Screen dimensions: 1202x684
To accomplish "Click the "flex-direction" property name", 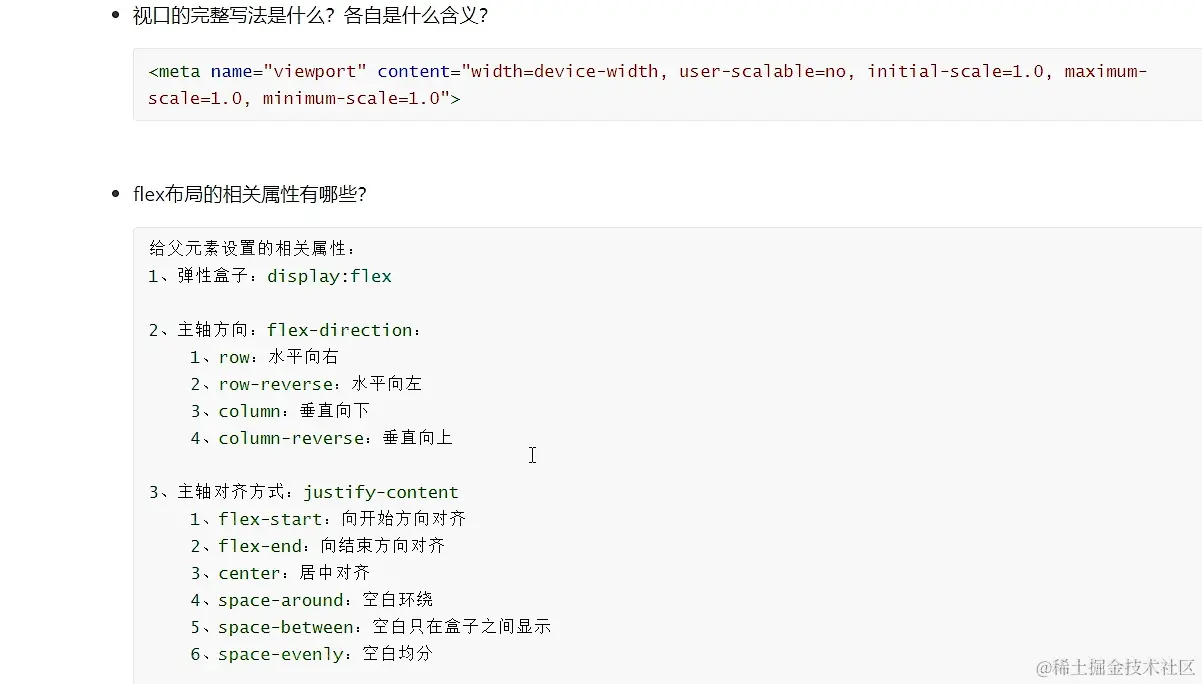I will click(x=339, y=330).
